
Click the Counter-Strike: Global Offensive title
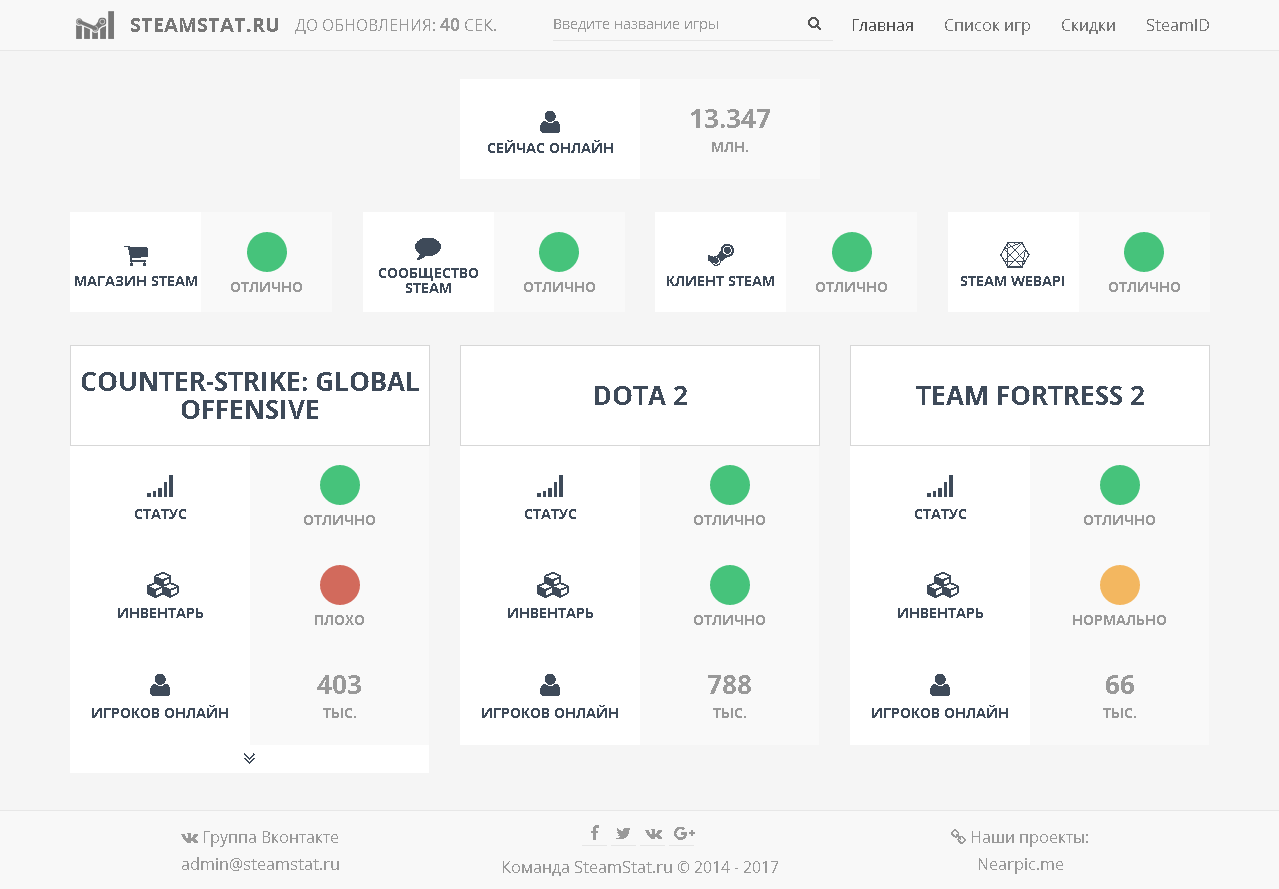click(250, 395)
